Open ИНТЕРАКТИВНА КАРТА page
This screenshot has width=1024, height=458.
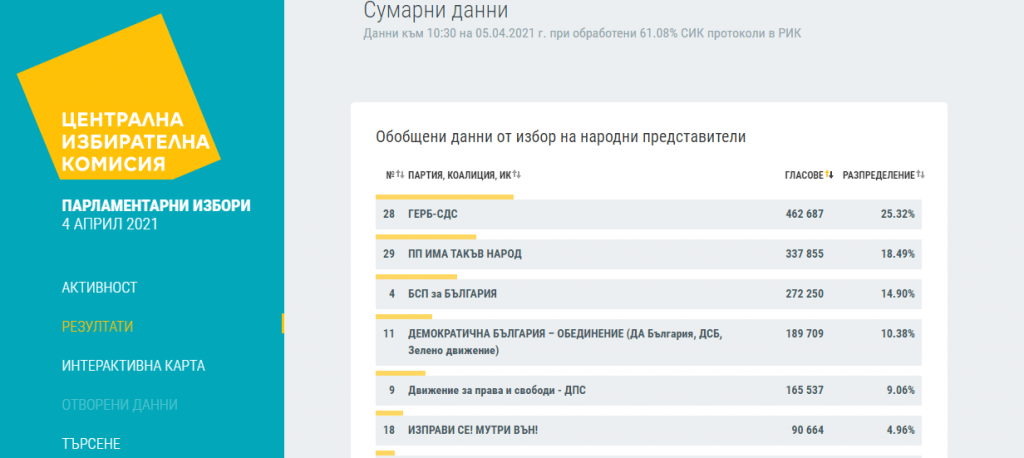[133, 365]
